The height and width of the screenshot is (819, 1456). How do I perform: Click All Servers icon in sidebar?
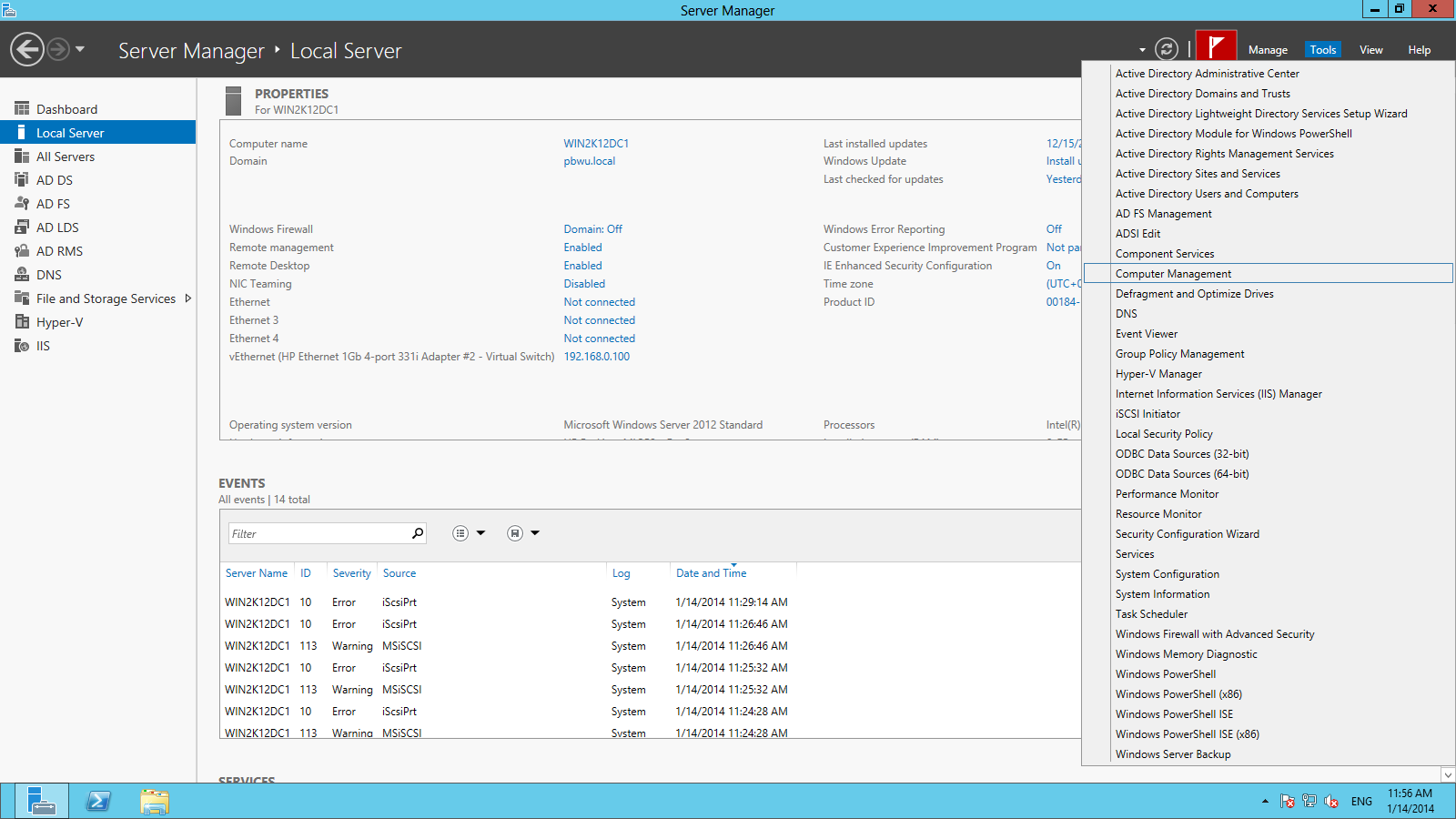(22, 157)
